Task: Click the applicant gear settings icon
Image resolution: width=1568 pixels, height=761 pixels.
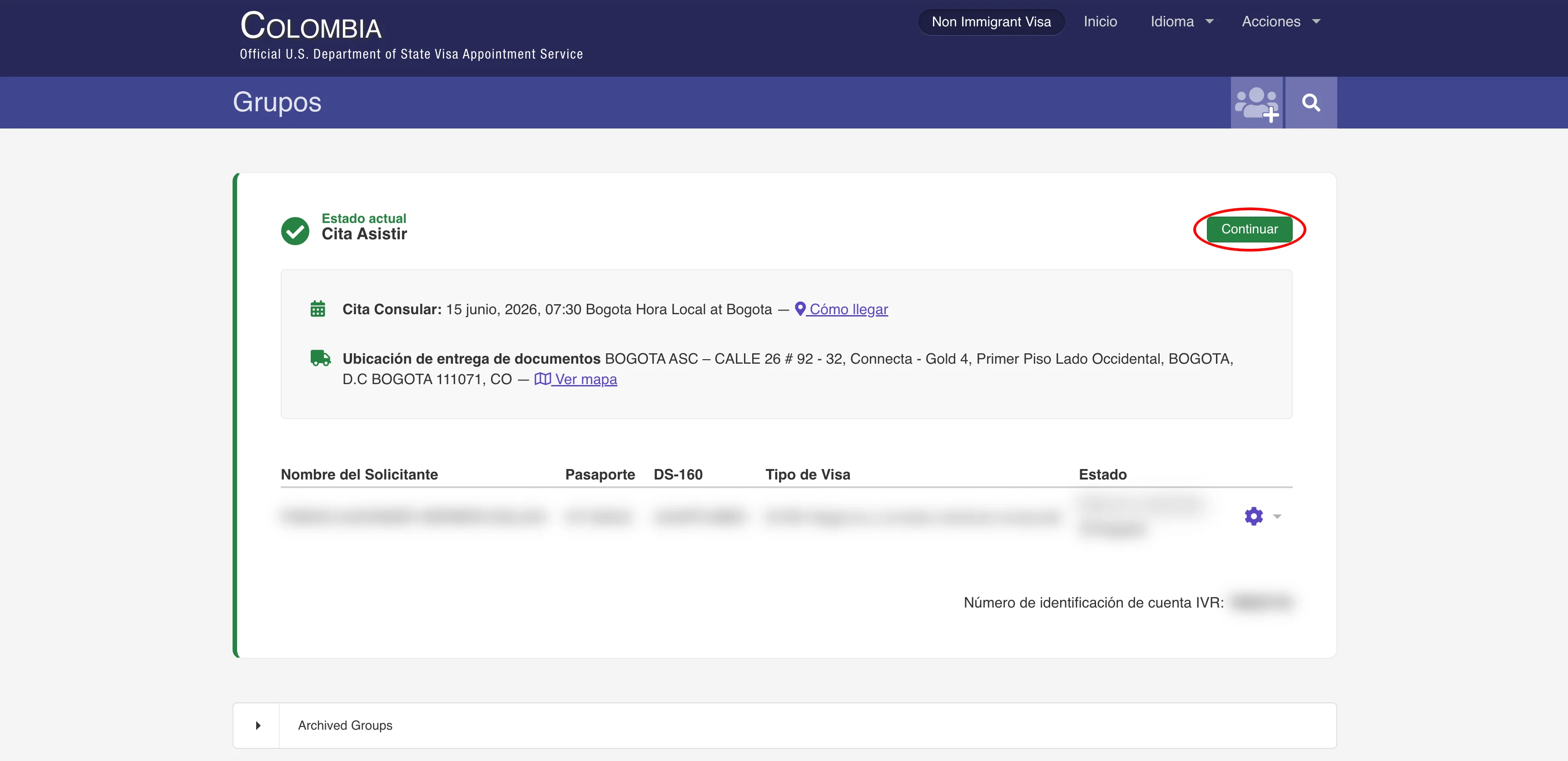Action: coord(1253,516)
